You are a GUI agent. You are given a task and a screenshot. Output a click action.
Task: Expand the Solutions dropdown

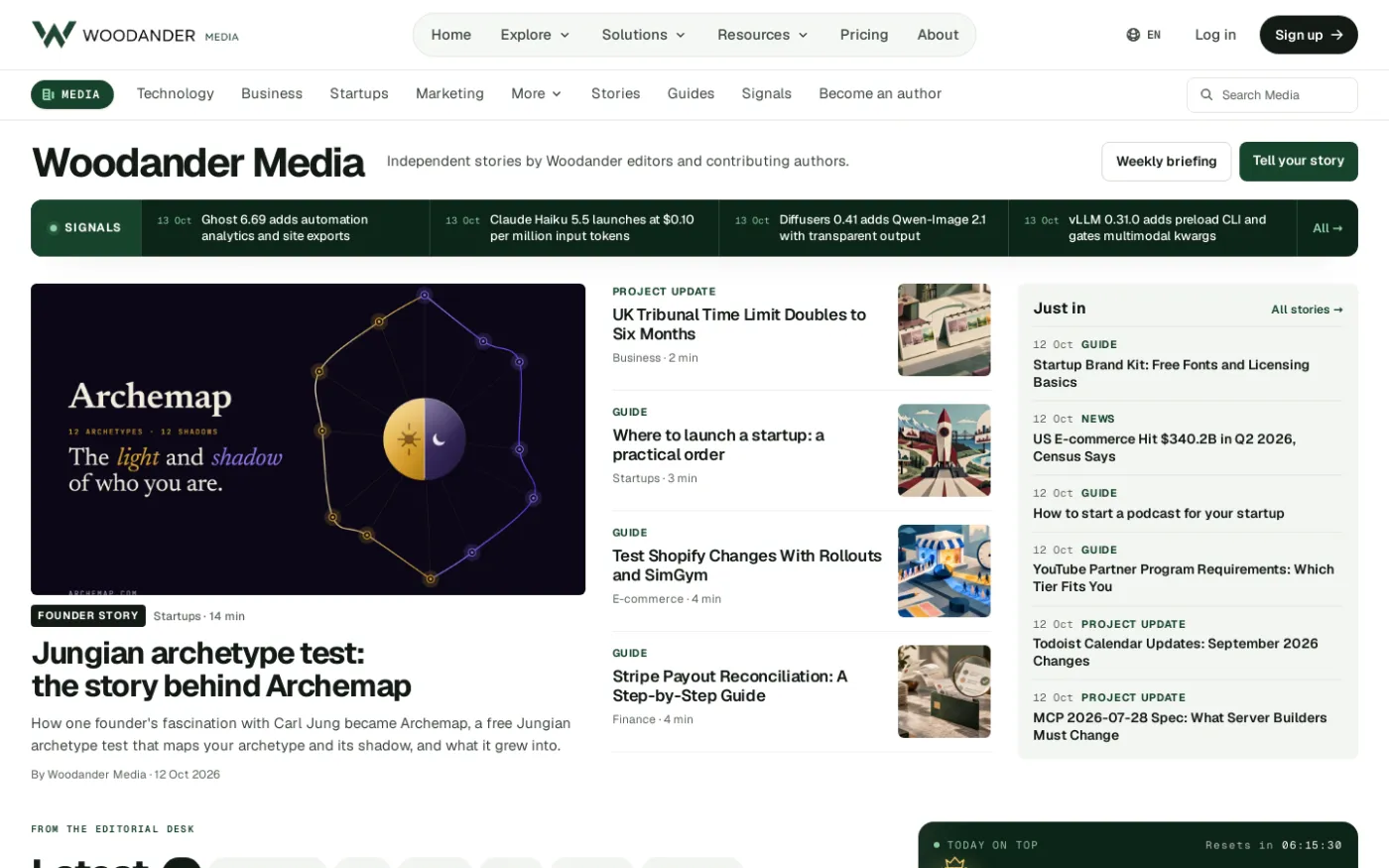643,35
